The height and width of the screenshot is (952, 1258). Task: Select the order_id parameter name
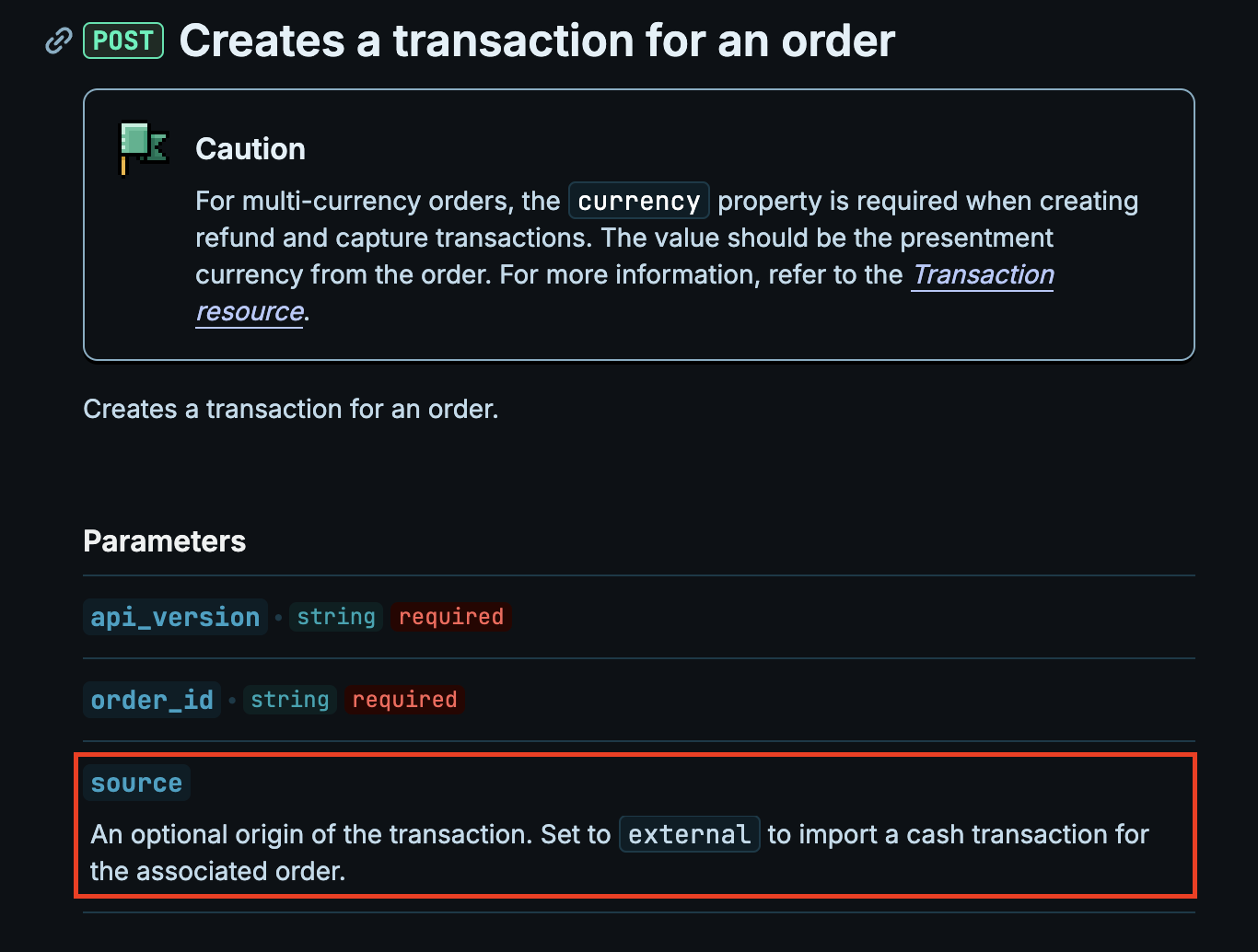[x=152, y=700]
